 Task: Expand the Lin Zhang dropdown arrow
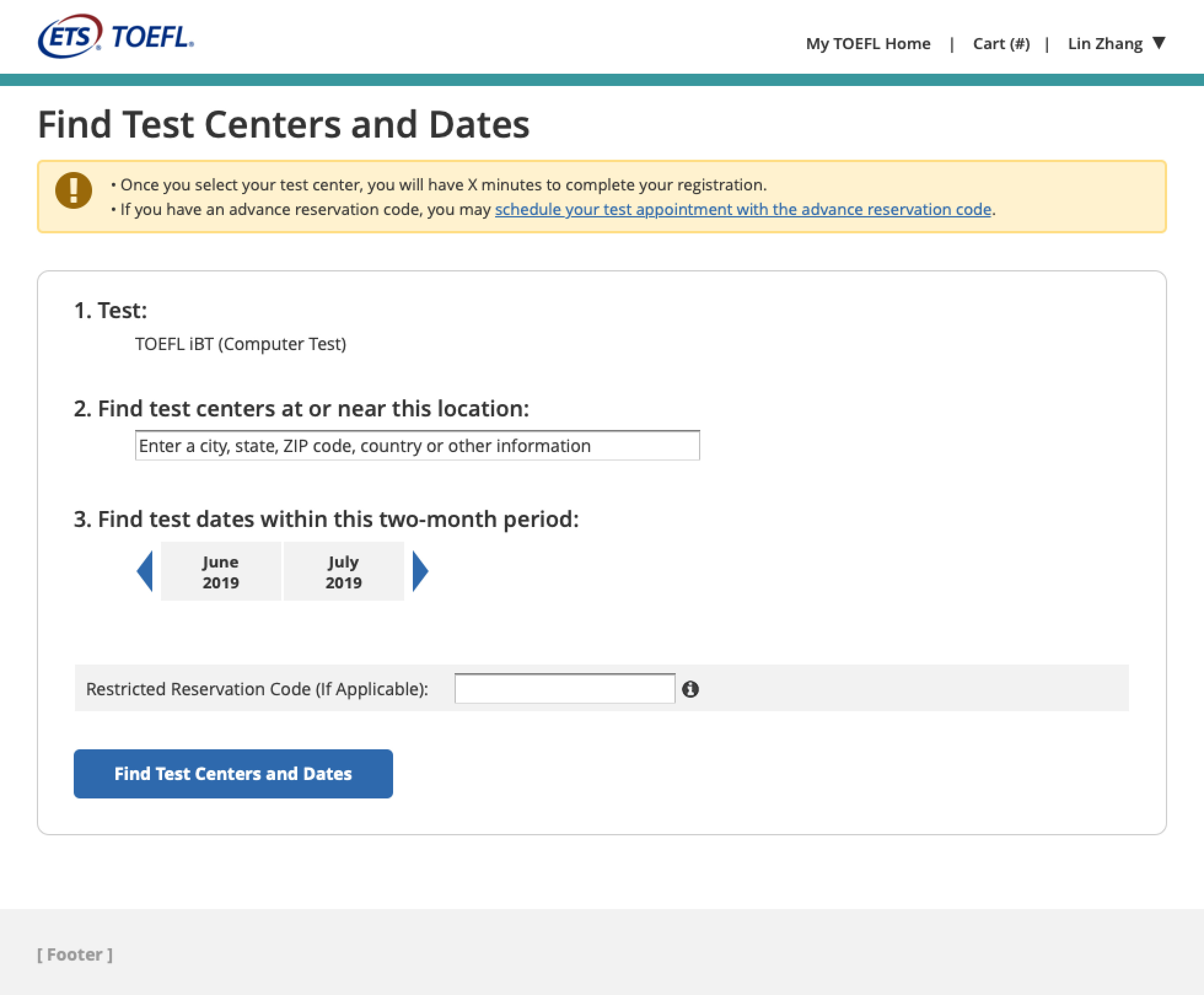1159,43
